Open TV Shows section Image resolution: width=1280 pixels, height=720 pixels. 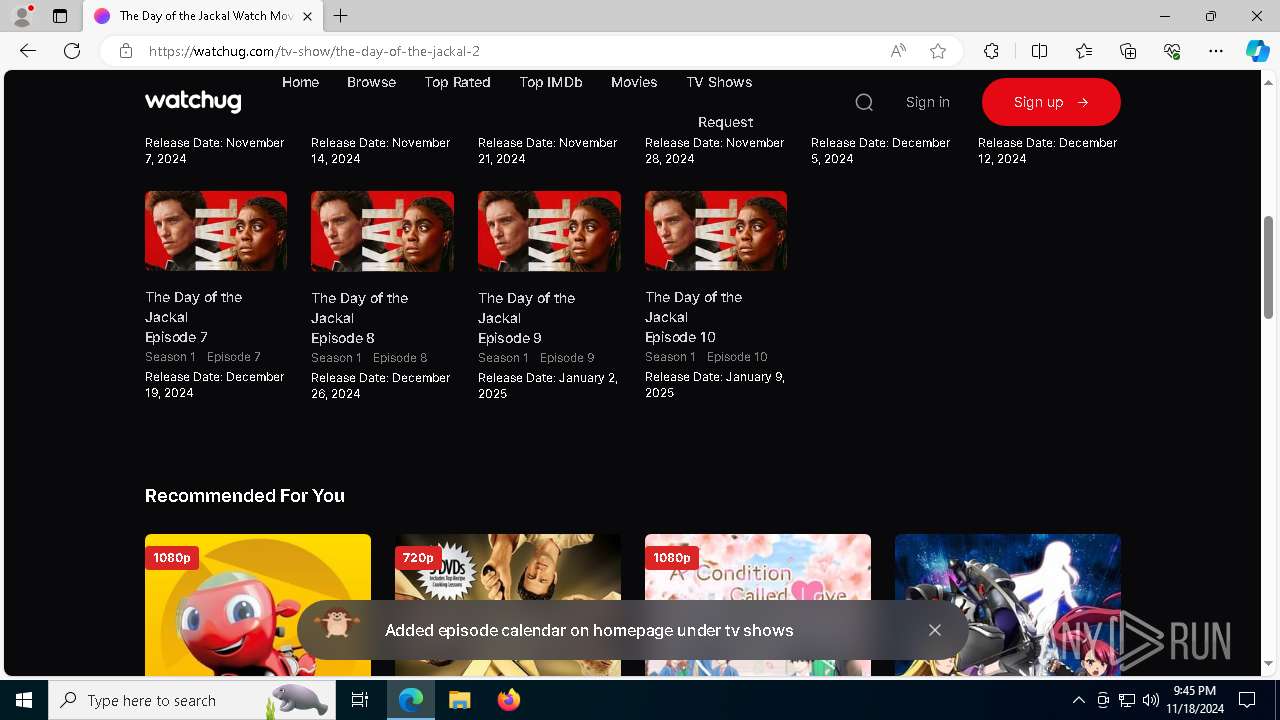pos(719,82)
